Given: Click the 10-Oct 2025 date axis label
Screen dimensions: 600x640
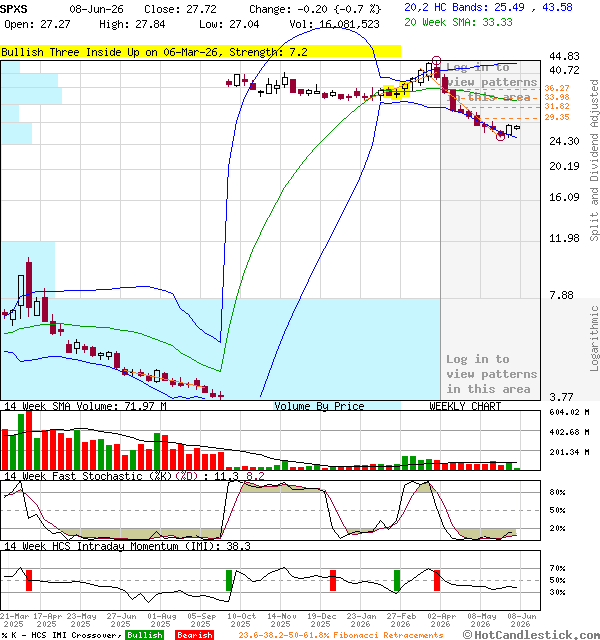Looking at the screenshot, I should pos(241,620).
